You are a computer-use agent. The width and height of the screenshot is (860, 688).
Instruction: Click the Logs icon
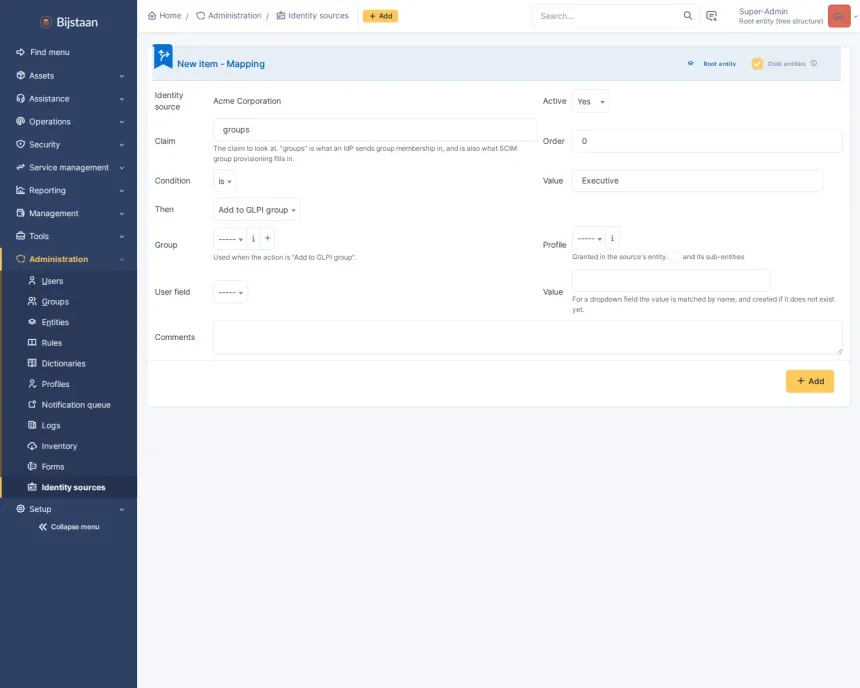click(32, 425)
